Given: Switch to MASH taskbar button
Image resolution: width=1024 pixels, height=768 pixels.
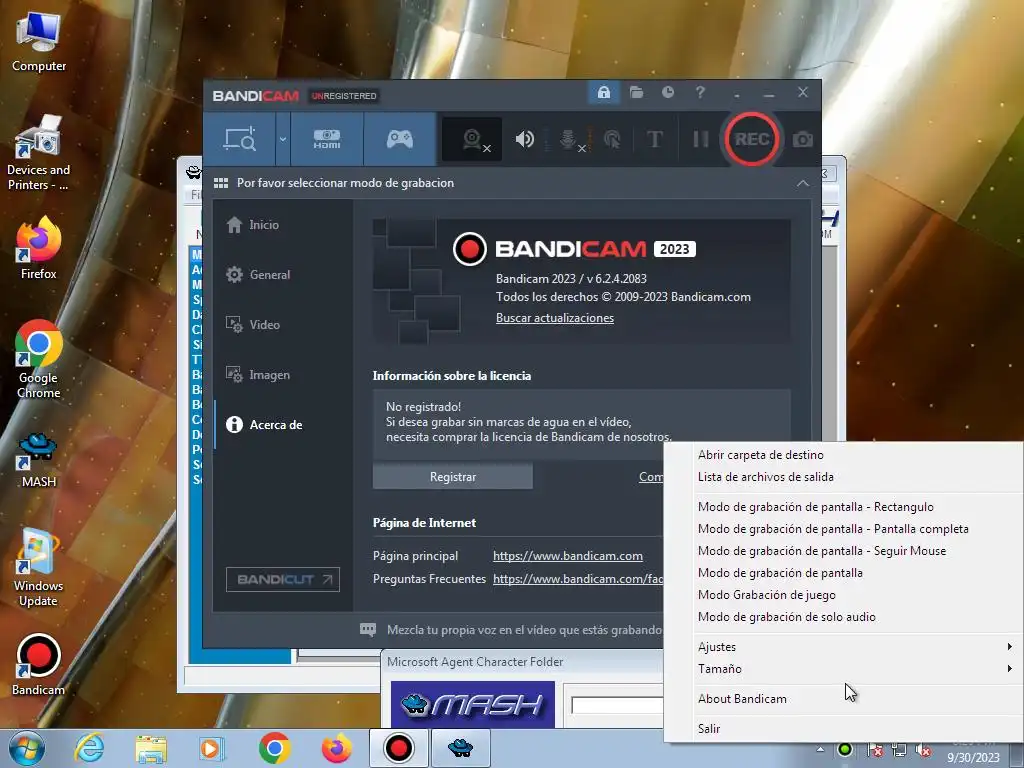Looking at the screenshot, I should pos(460,748).
